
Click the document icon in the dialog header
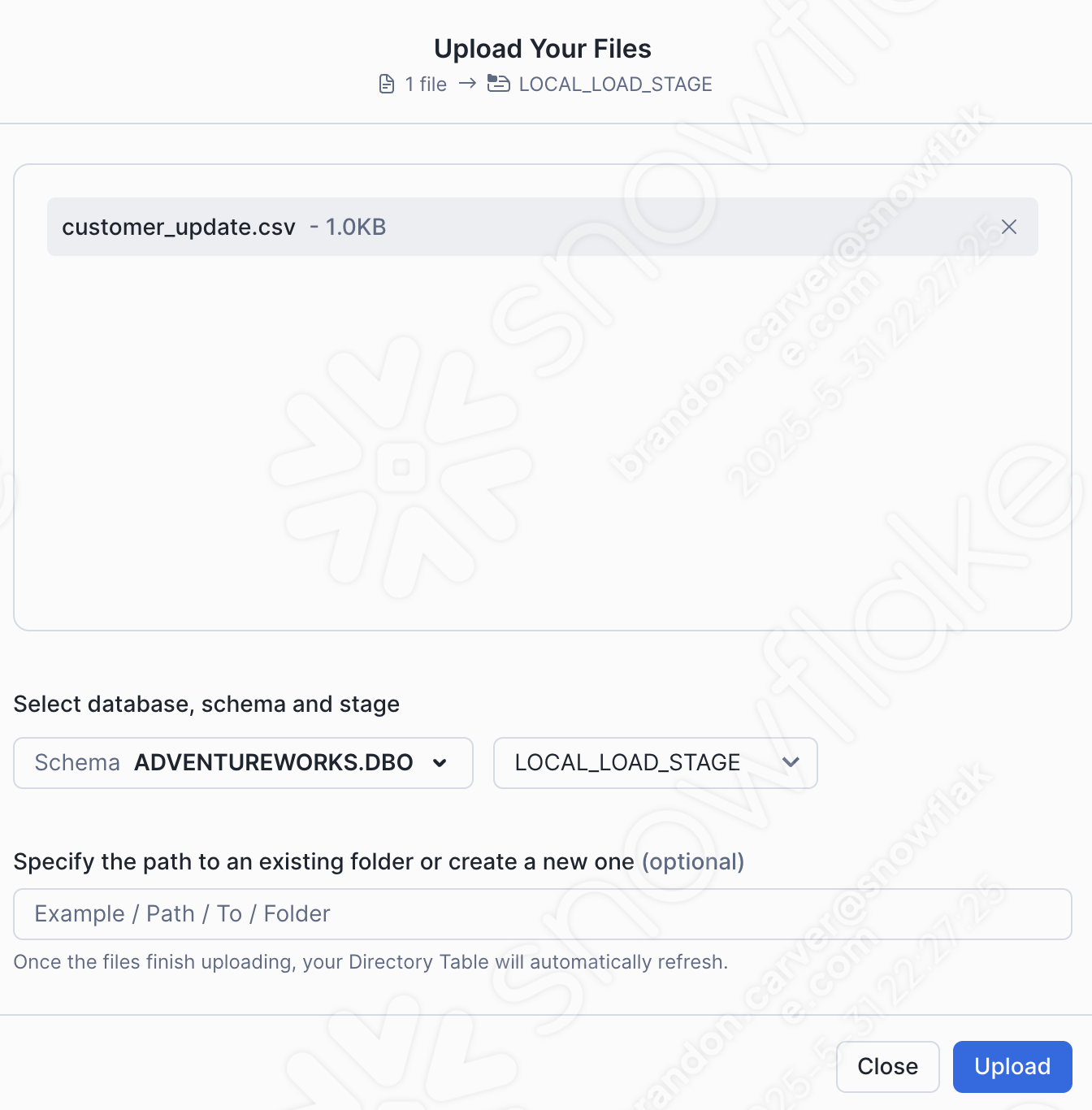tap(387, 84)
